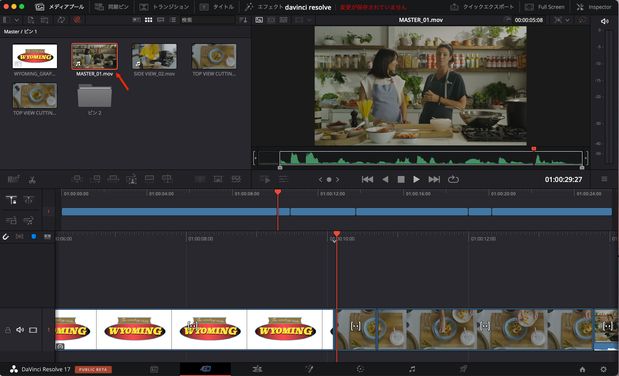The width and height of the screenshot is (619, 376).
Task: Click the Sync Clips icon
Action: point(61,20)
